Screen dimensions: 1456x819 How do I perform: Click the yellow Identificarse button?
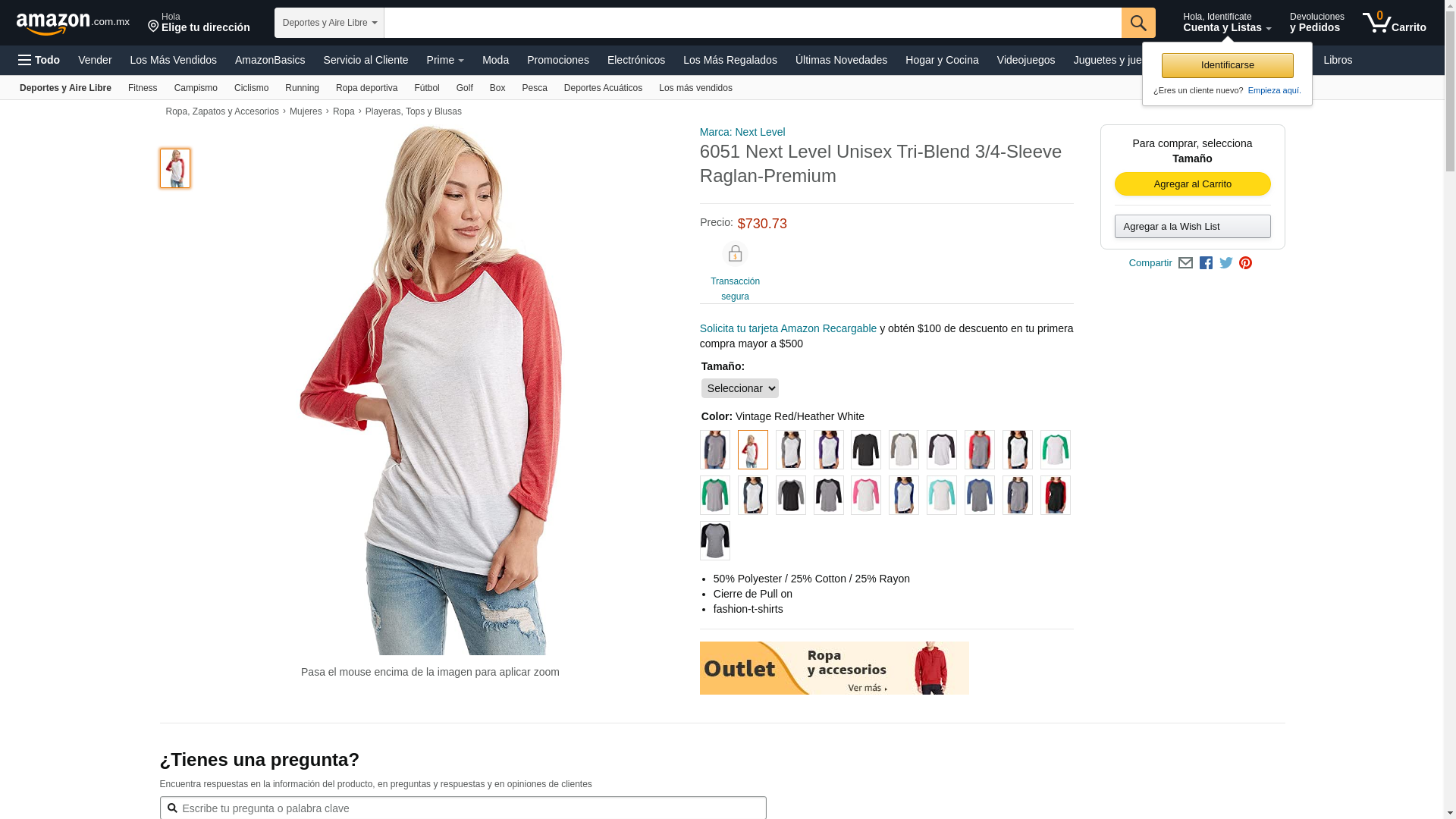[x=1227, y=65]
